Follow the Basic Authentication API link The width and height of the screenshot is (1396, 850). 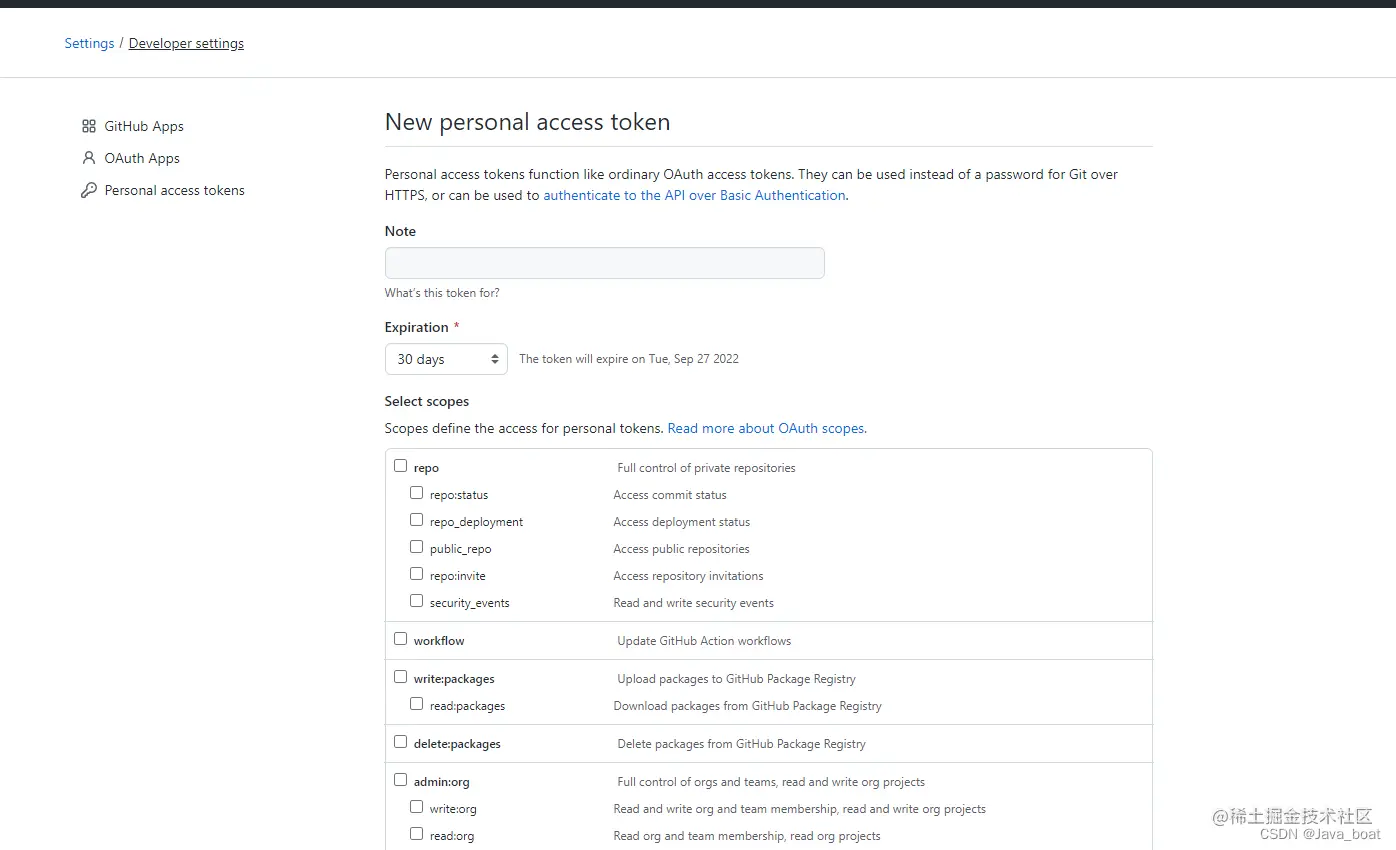coord(694,195)
